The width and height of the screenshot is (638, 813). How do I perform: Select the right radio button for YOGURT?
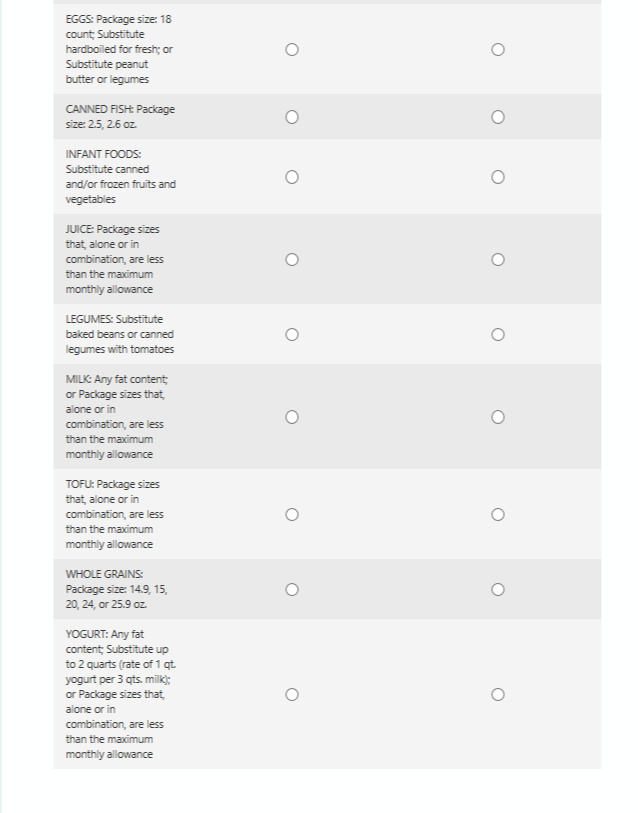[497, 694]
